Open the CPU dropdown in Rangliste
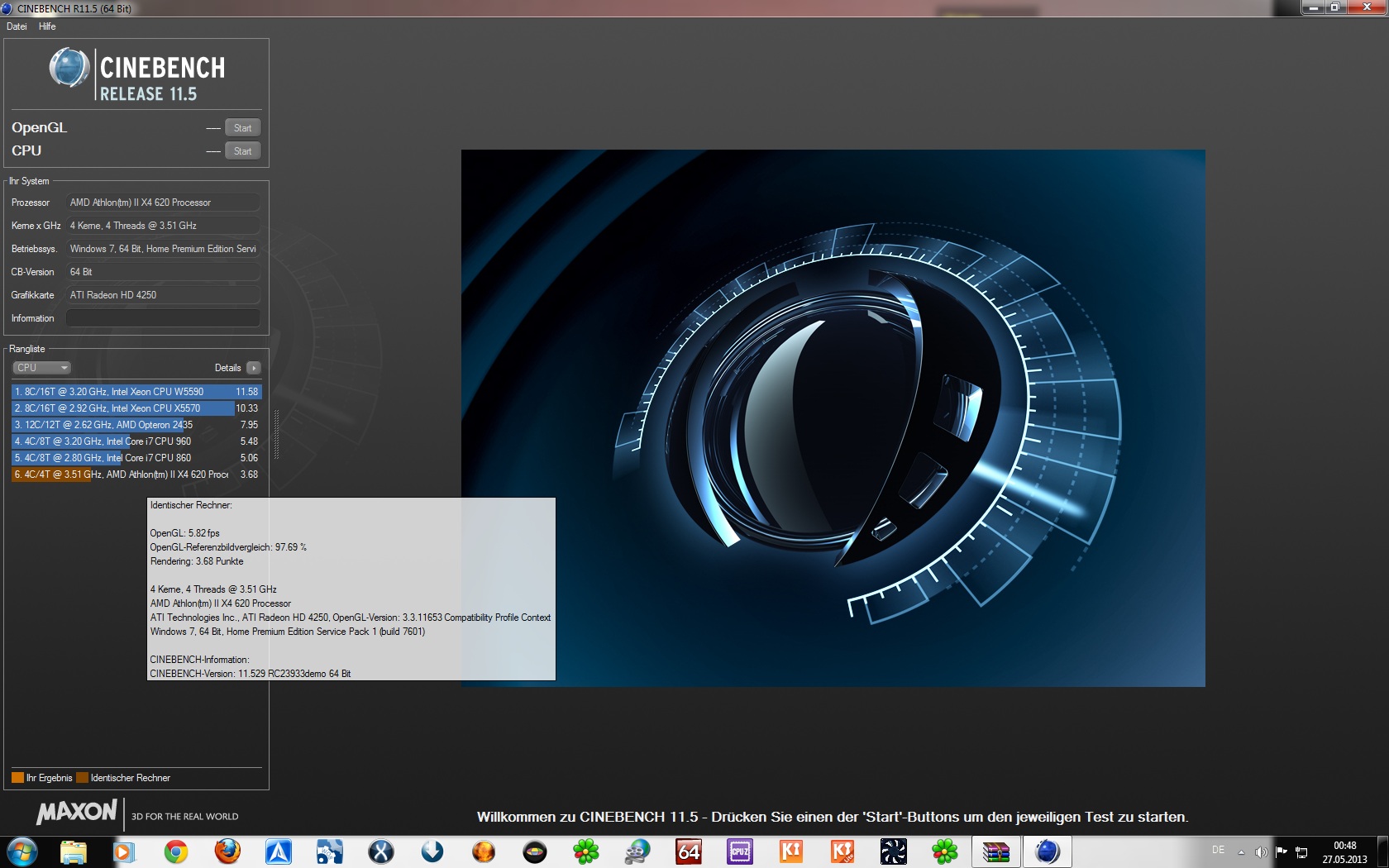 pos(41,368)
